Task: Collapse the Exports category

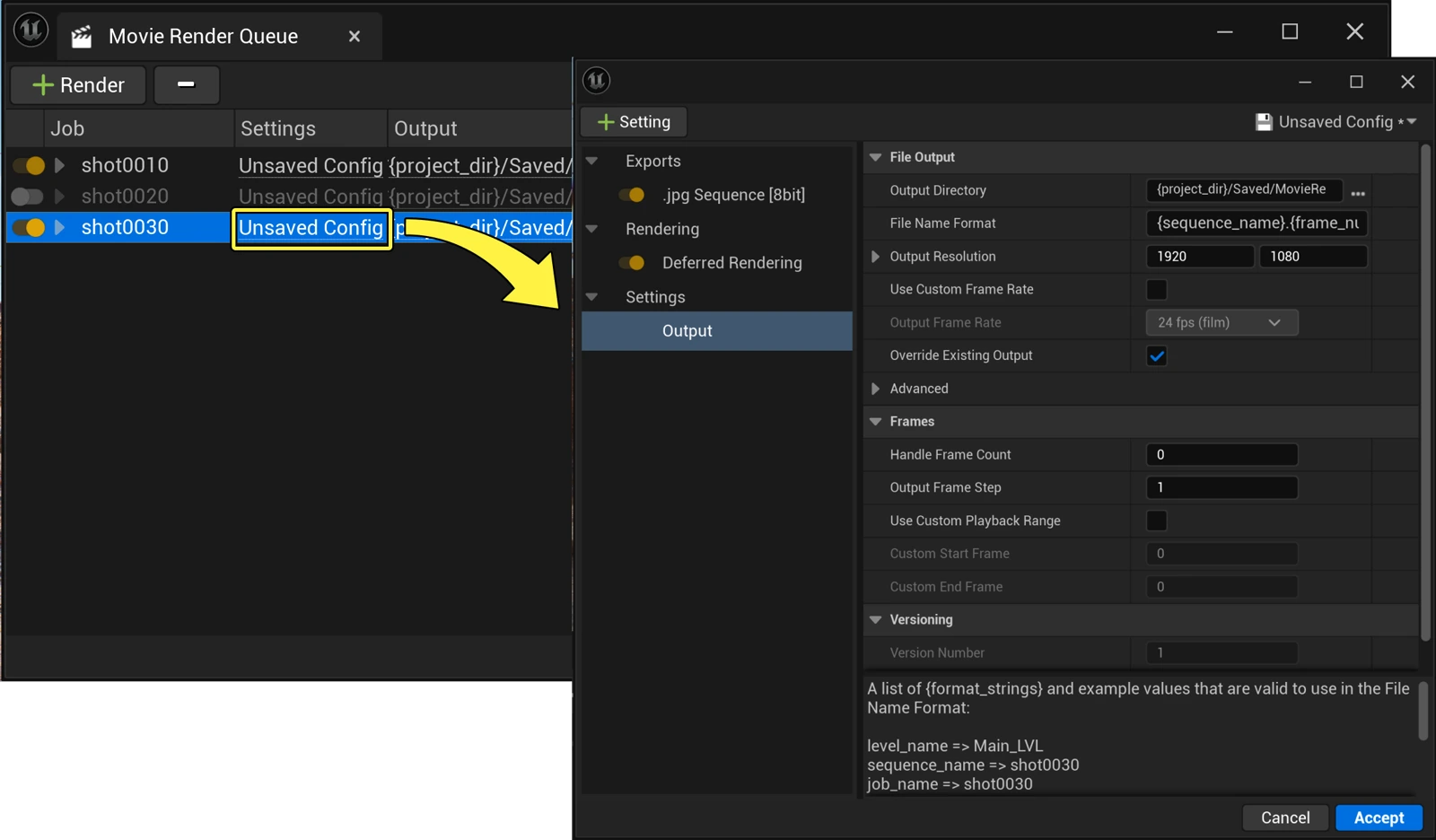Action: (x=592, y=162)
